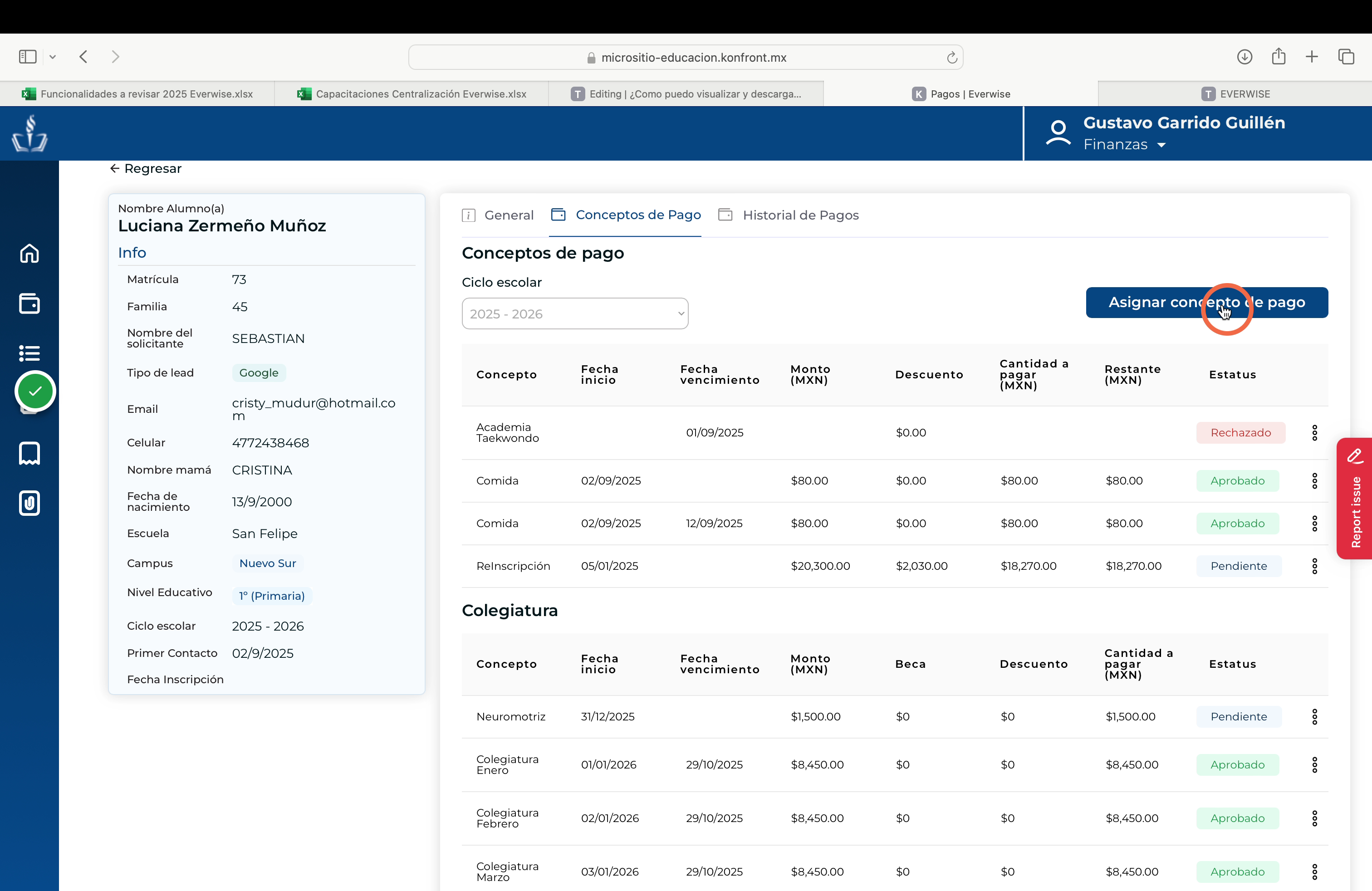
Task: Click the Nuevo Sur campus tag
Action: [268, 563]
